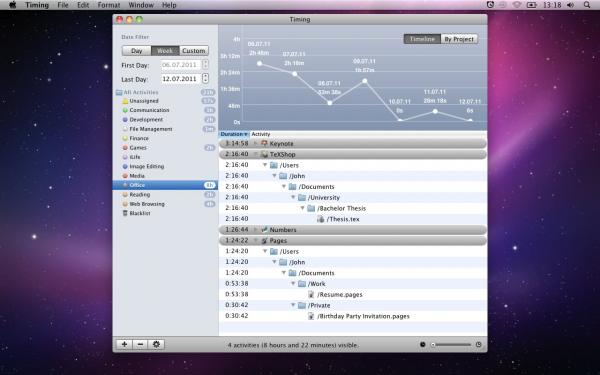Viewport: 600px width, 375px height.
Task: Expand the Numbers activity group
Action: pyautogui.click(x=256, y=230)
